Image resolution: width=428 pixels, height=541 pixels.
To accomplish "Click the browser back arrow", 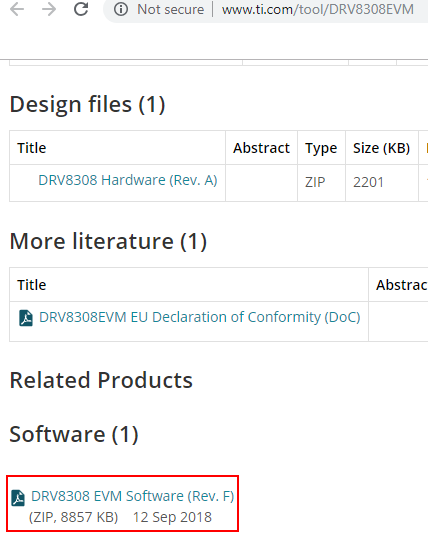I will click(x=17, y=9).
